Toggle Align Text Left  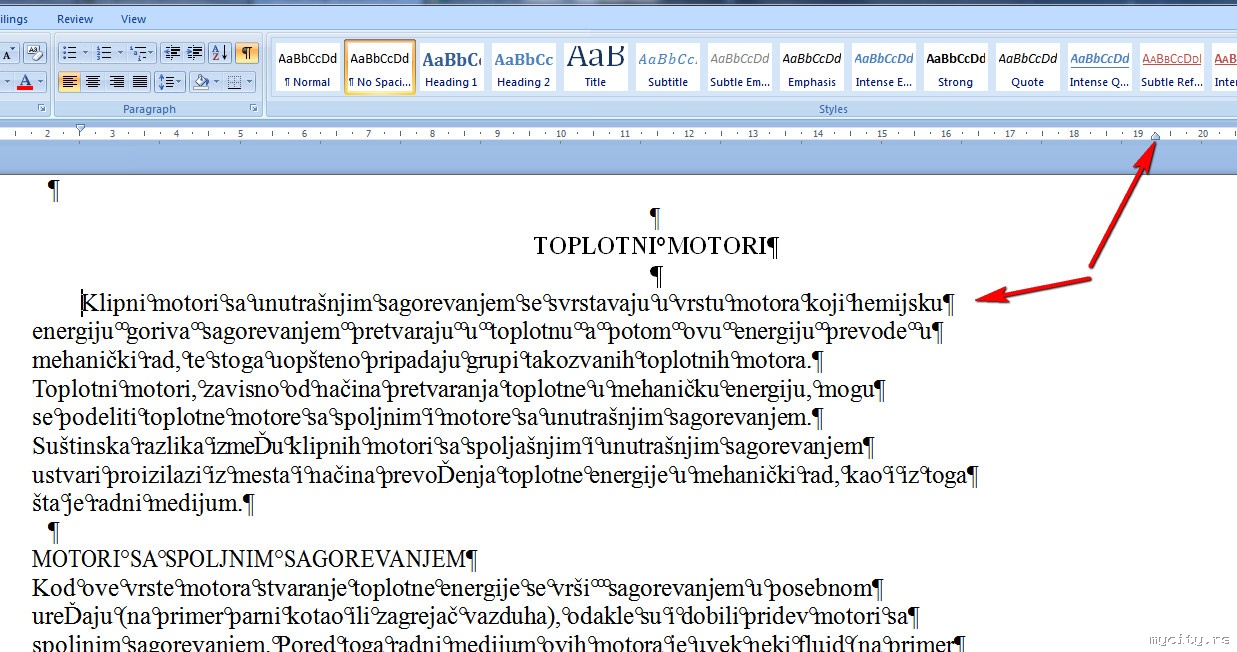pyautogui.click(x=69, y=81)
